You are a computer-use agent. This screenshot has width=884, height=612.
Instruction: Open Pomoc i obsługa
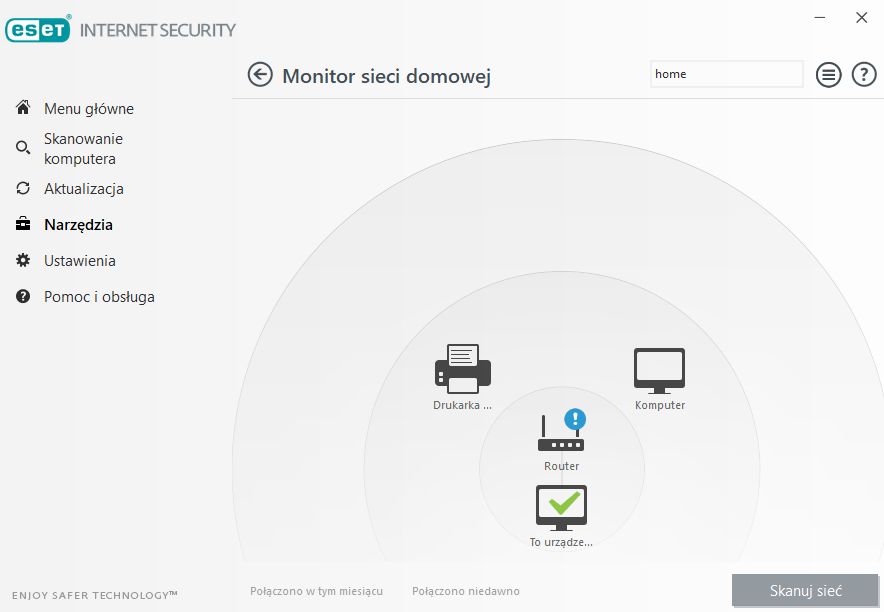point(99,297)
